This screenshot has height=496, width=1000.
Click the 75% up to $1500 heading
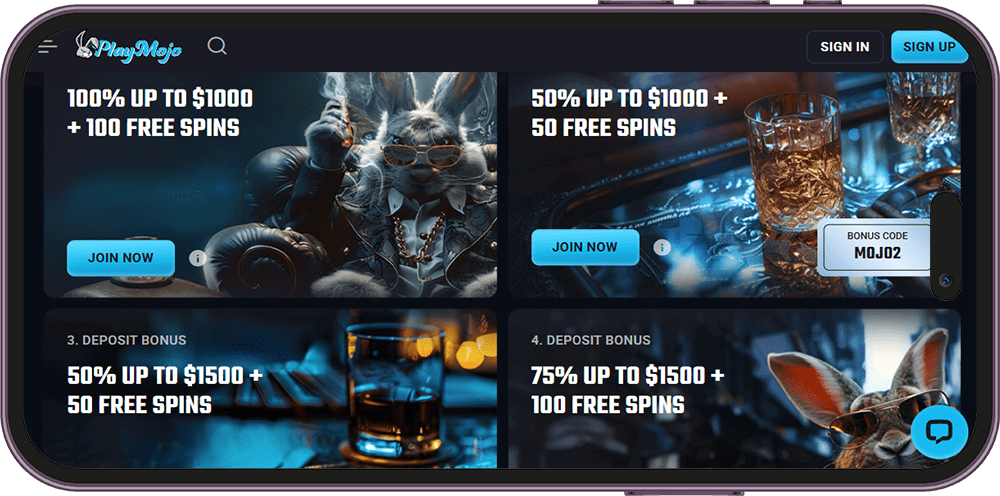click(628, 390)
